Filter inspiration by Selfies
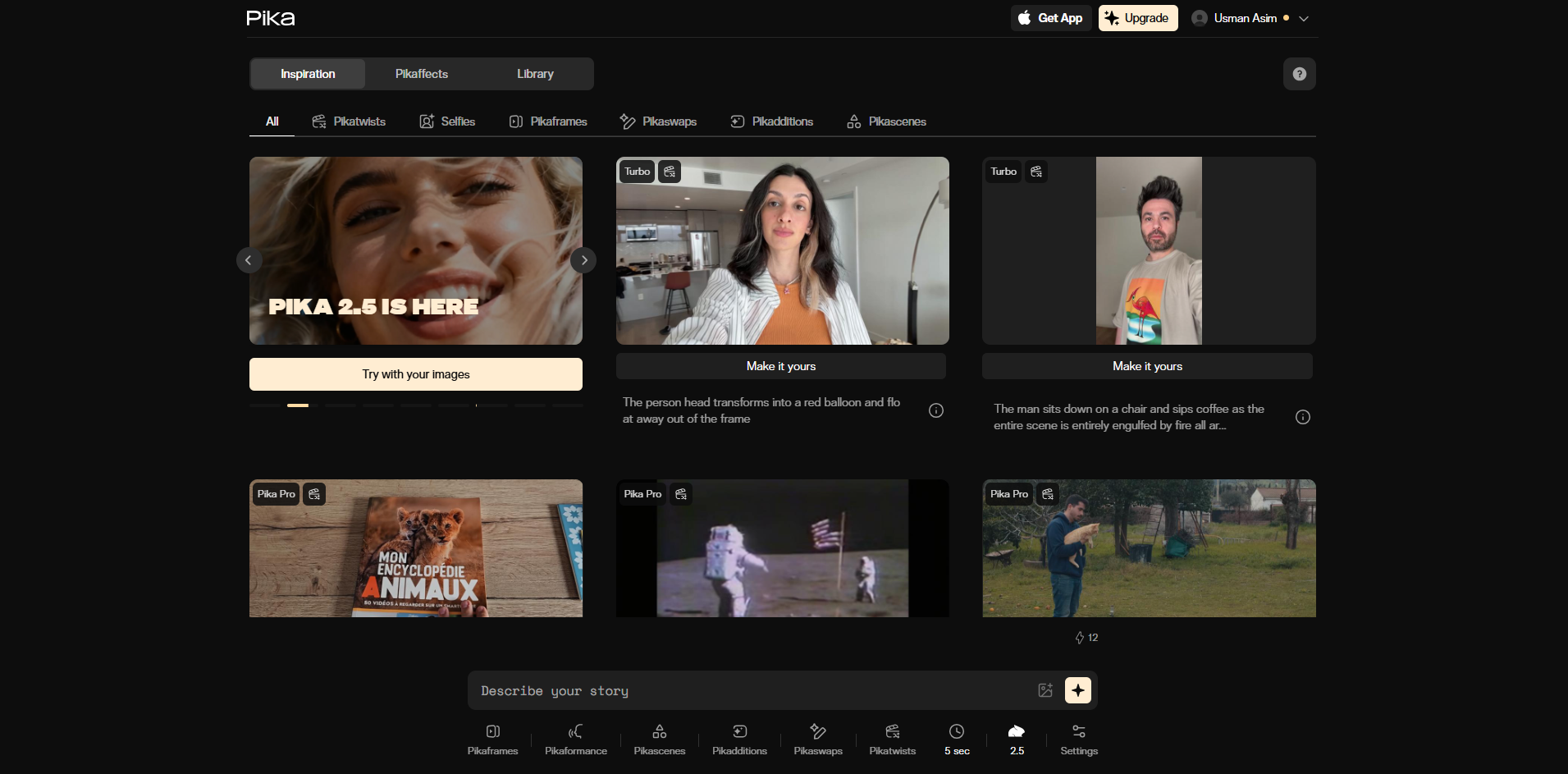The image size is (1568, 774). (x=447, y=121)
